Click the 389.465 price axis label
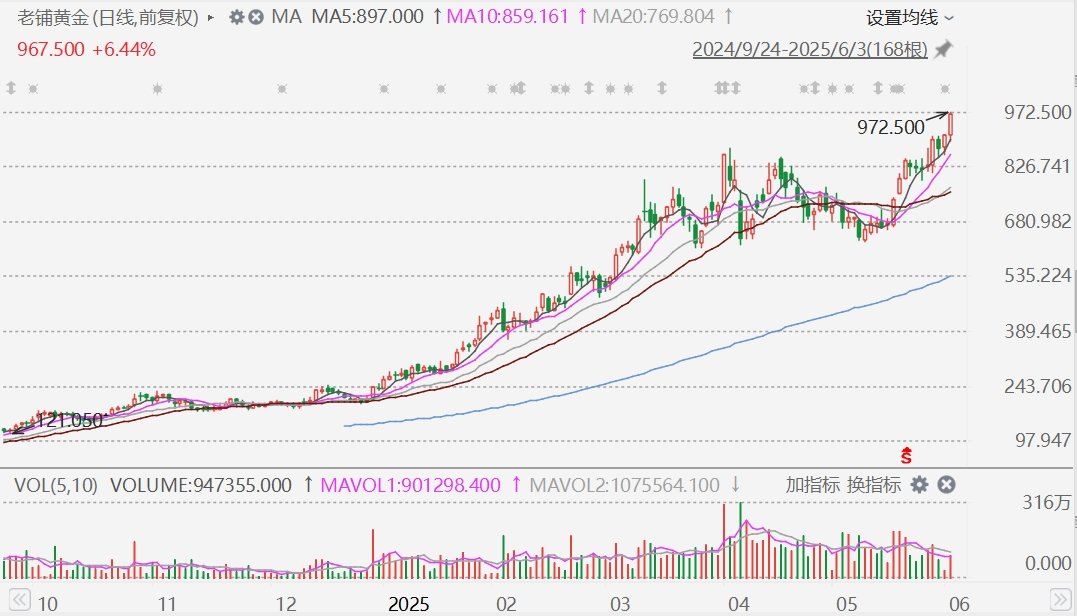Image resolution: width=1077 pixels, height=616 pixels. pos(1037,331)
